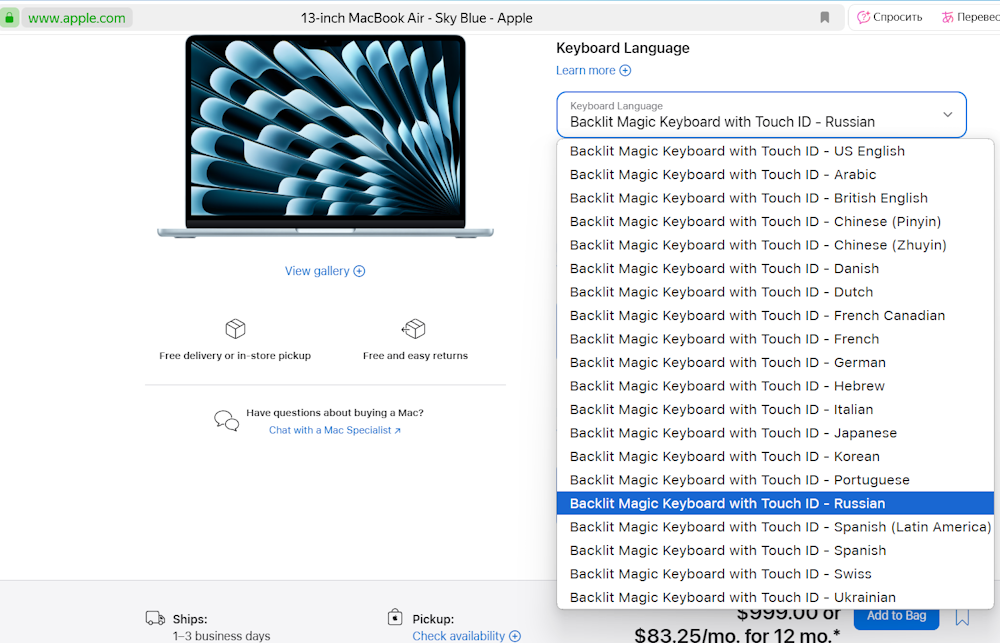Viewport: 1000px width, 643px height.
Task: Choose the Hebrew keyboard layout
Action: pos(775,386)
